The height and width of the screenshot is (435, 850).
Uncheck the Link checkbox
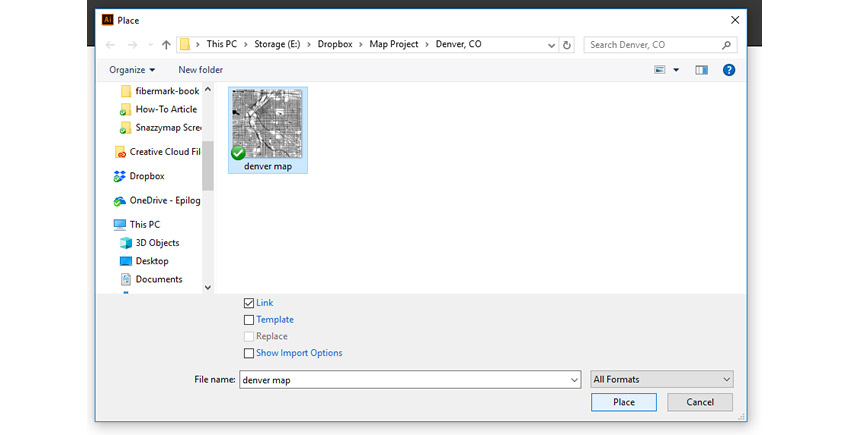[x=249, y=303]
